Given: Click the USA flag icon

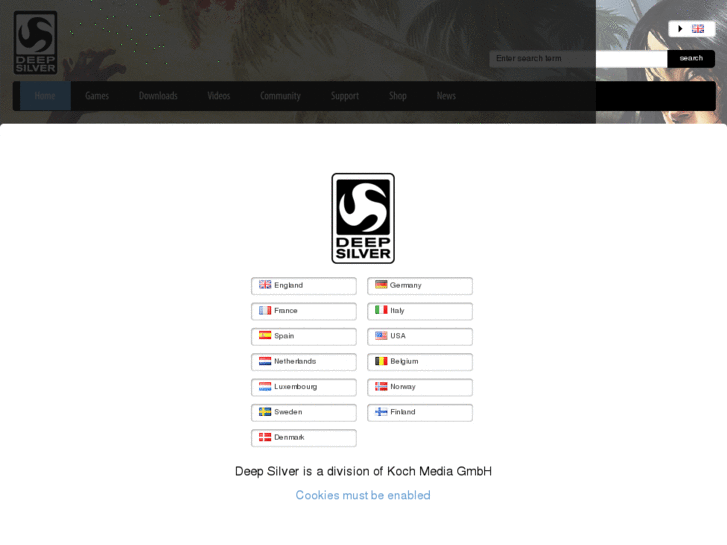Looking at the screenshot, I should (381, 335).
